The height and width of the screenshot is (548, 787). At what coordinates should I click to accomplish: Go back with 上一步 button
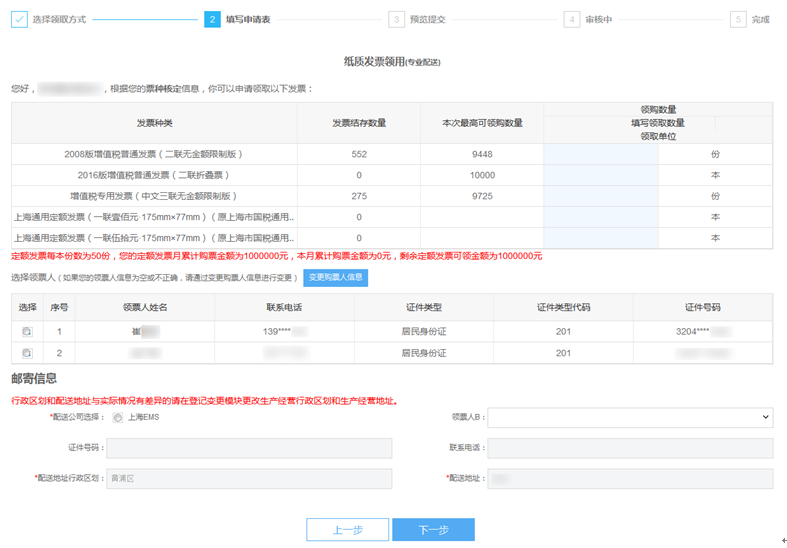coord(347,530)
